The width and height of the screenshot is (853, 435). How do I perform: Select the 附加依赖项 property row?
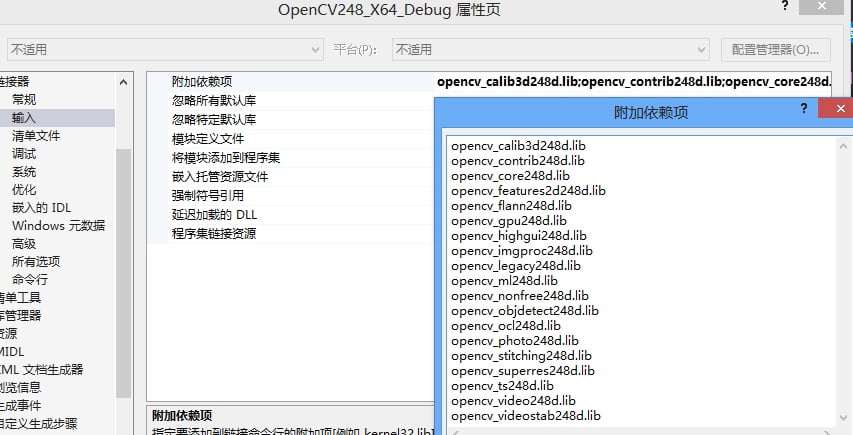tap(202, 82)
